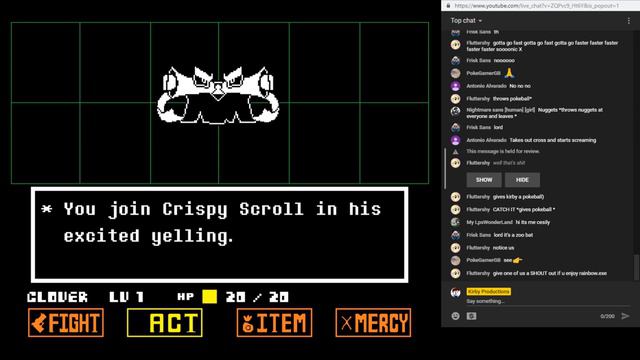Click Antonio Alvarado avatar beside 'Takes out cross'

456,140
